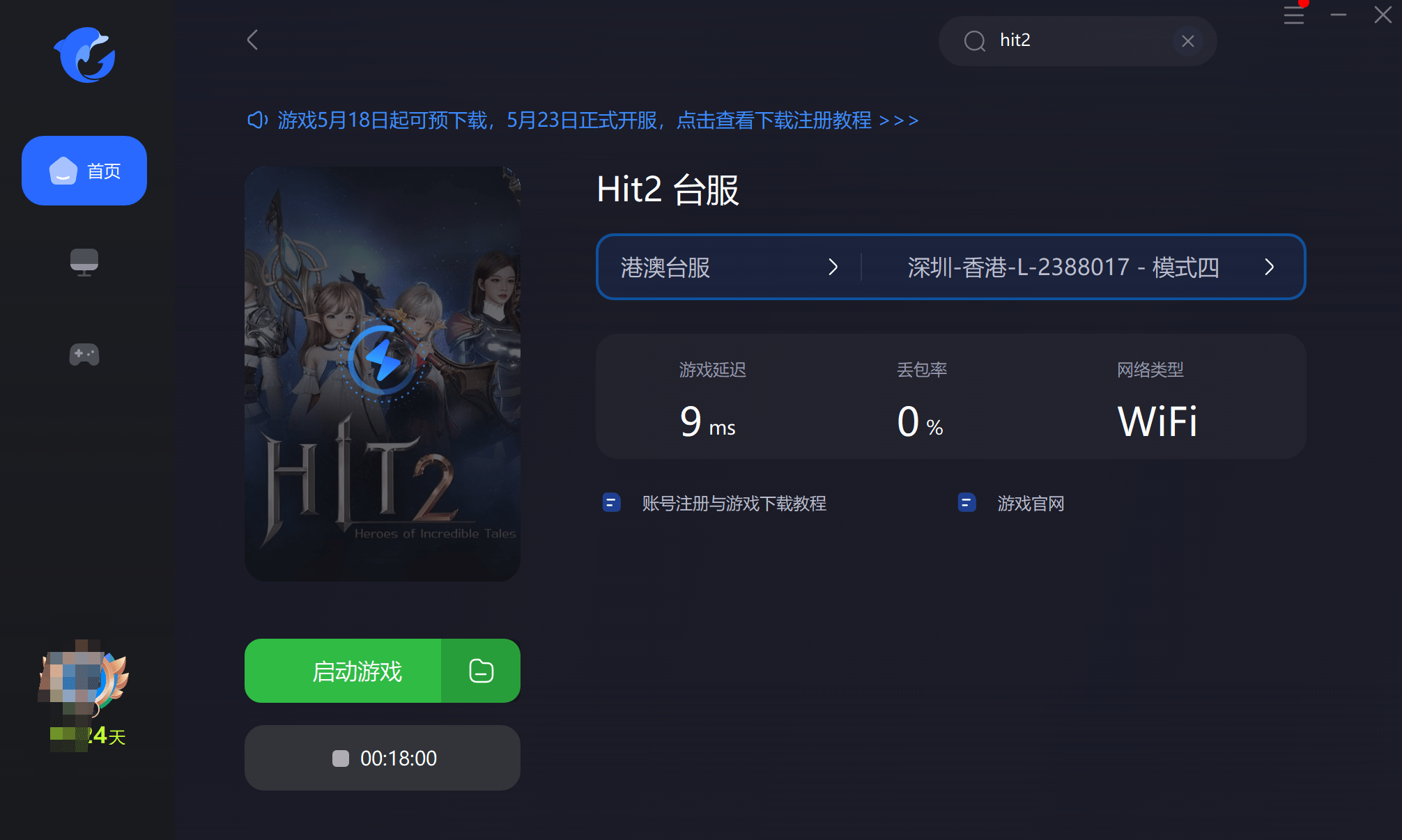Screen dimensions: 1402x840
Task: Click the square stop icon in timer
Action: 341,759
